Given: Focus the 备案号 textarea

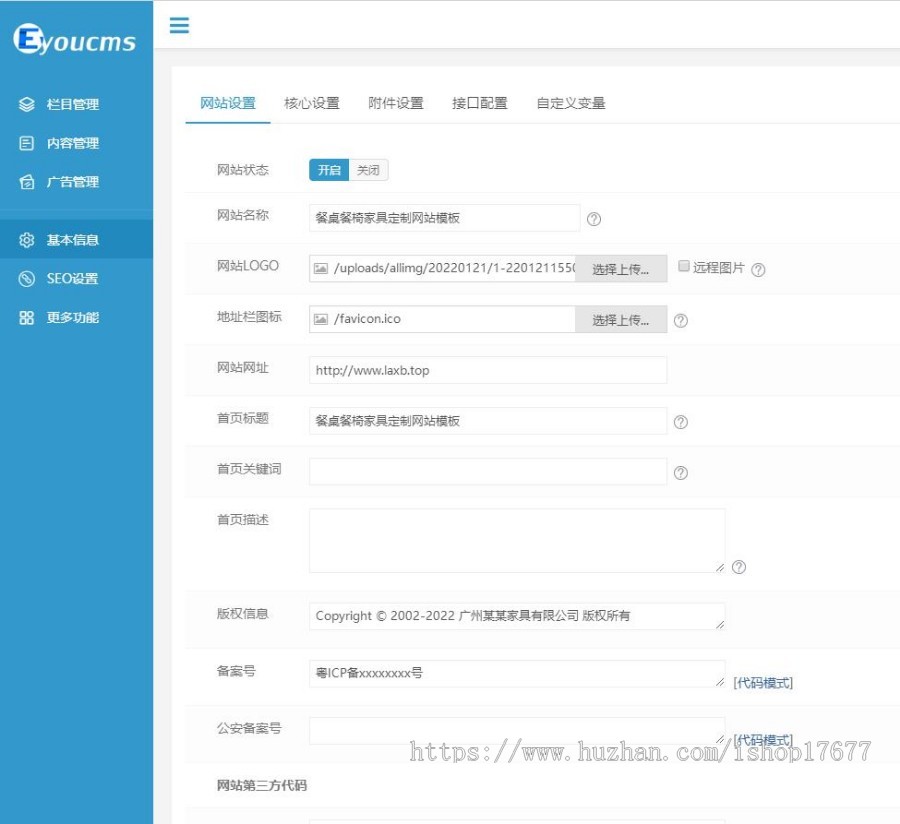Looking at the screenshot, I should [517, 674].
